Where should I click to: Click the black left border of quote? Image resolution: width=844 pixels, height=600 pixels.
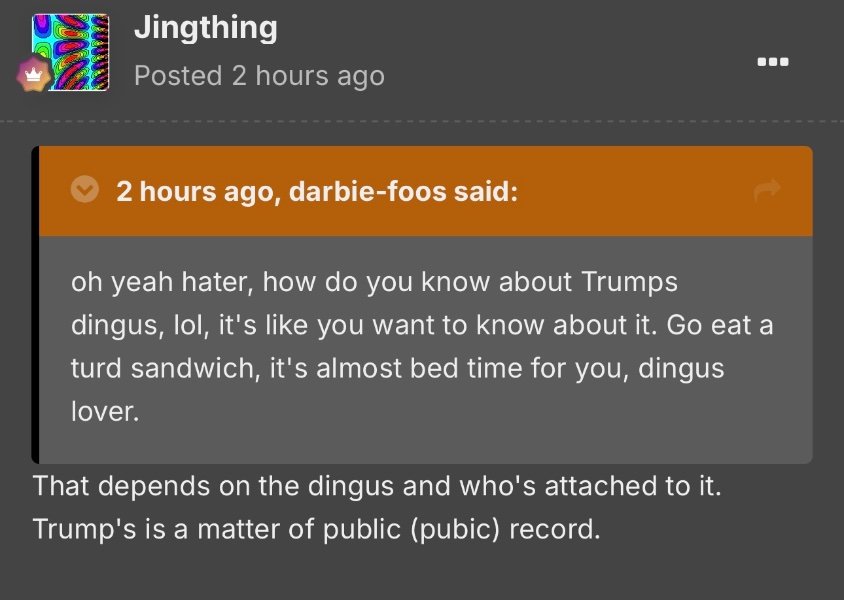(x=35, y=305)
